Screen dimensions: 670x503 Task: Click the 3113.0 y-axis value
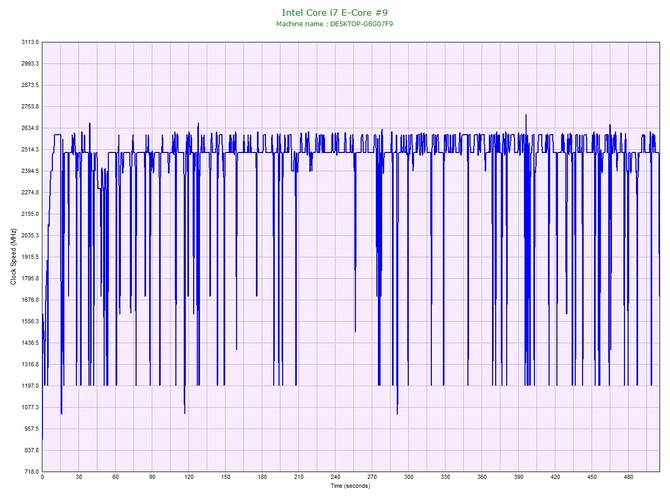click(30, 42)
